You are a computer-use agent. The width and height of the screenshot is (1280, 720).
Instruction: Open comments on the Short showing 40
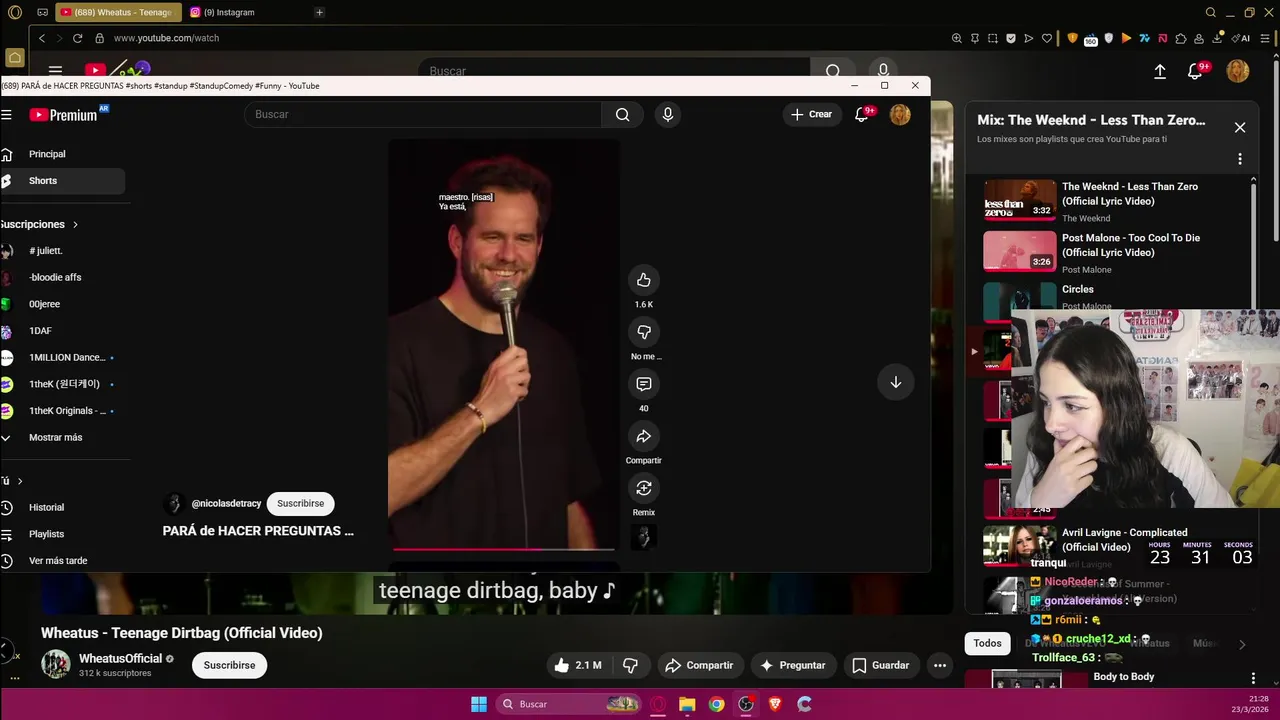coord(643,384)
